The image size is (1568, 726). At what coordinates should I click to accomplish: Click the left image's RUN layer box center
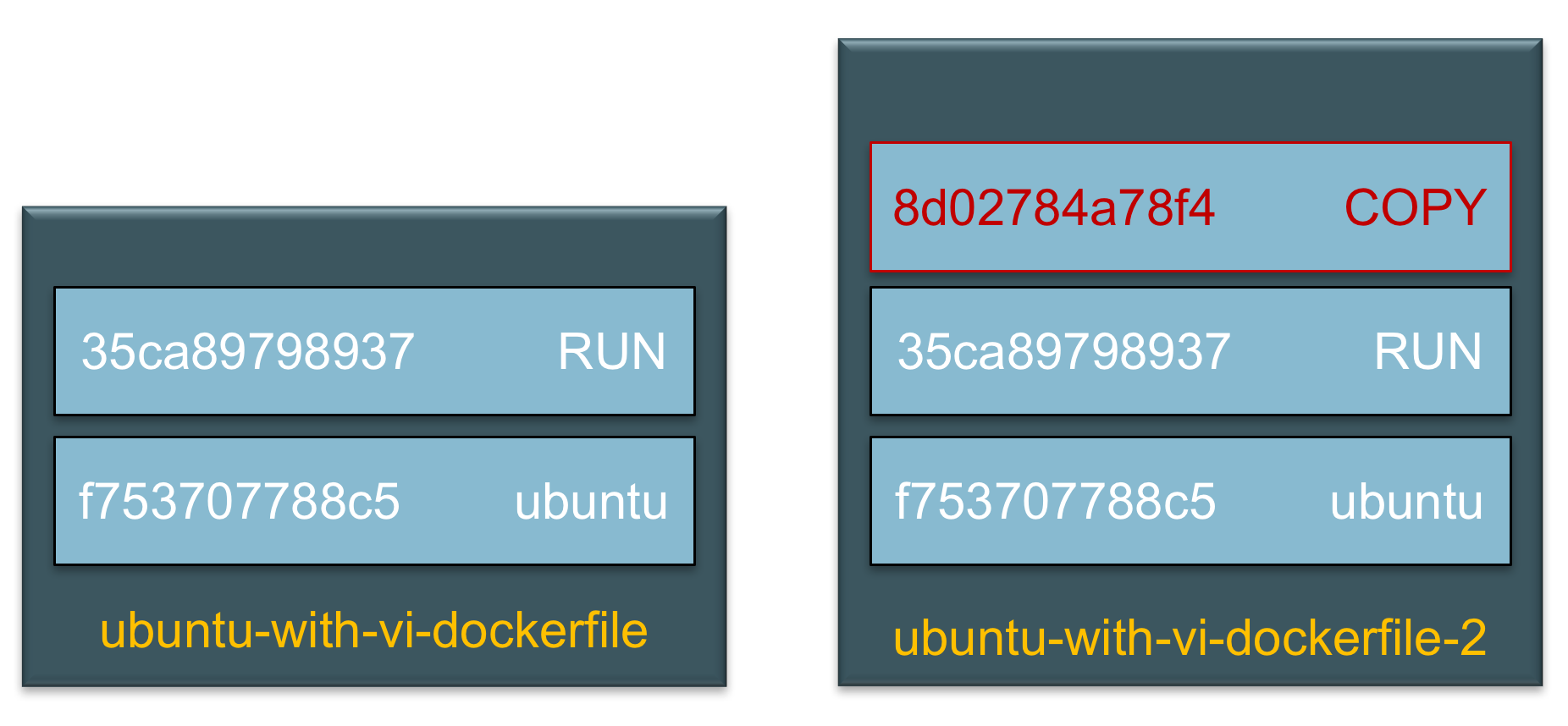(374, 351)
